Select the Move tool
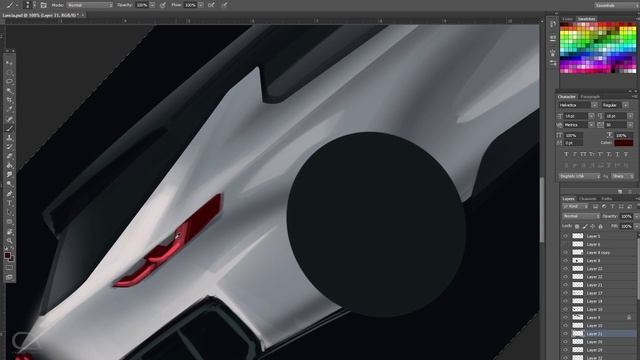 [x=9, y=63]
